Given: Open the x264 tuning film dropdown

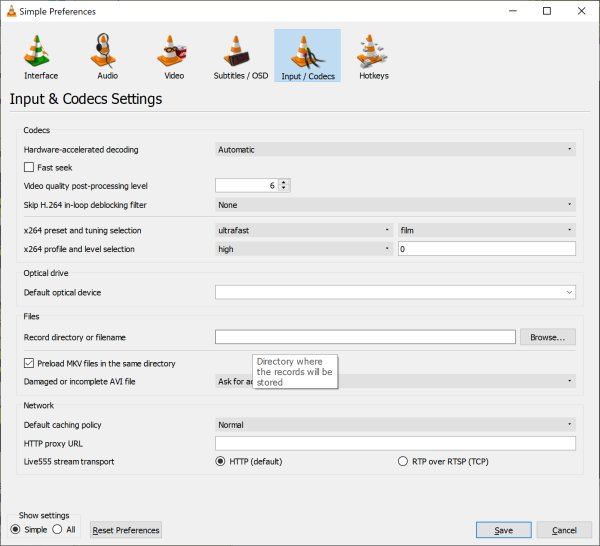Looking at the screenshot, I should pos(487,230).
